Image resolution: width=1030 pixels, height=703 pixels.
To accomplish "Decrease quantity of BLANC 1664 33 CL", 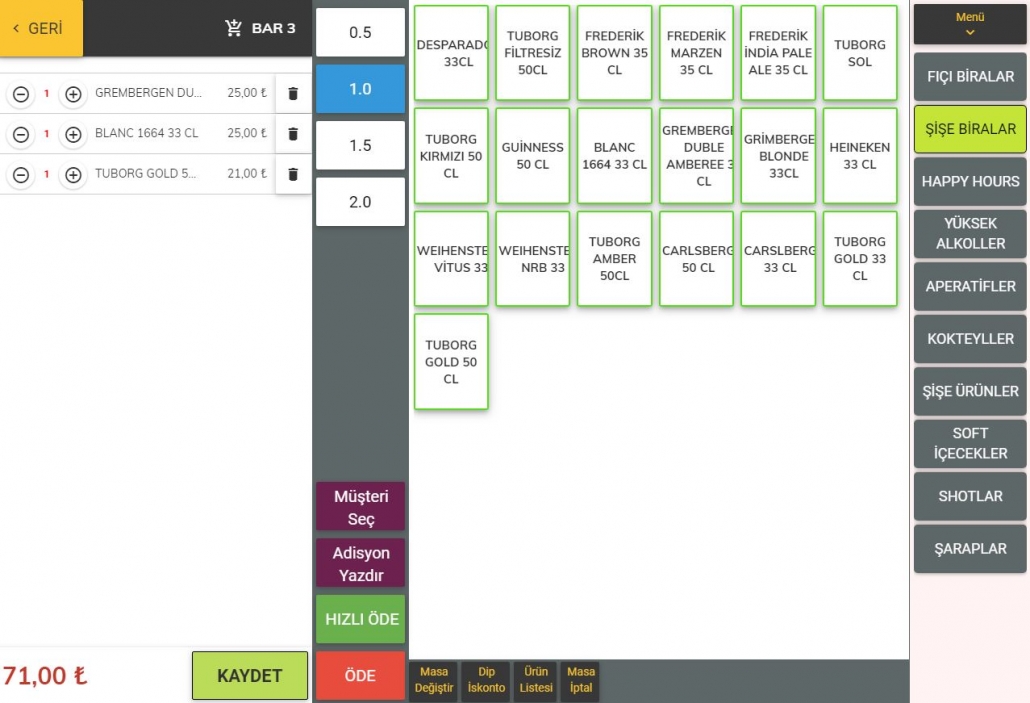I will [21, 135].
